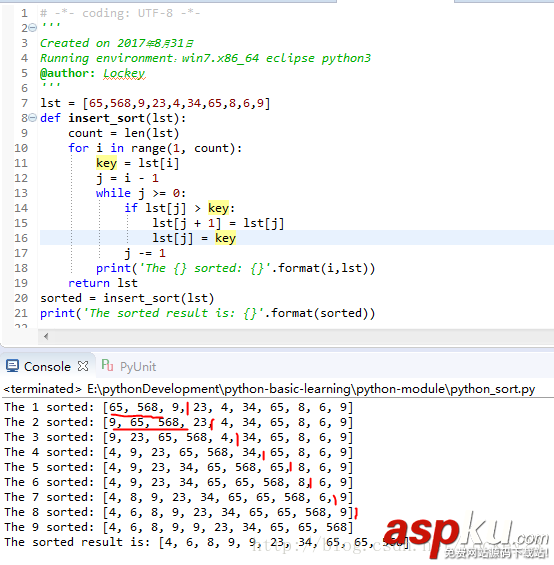Viewport: 554px width, 565px height.
Task: Click the coding UTF-8 comment line
Action: [120, 13]
